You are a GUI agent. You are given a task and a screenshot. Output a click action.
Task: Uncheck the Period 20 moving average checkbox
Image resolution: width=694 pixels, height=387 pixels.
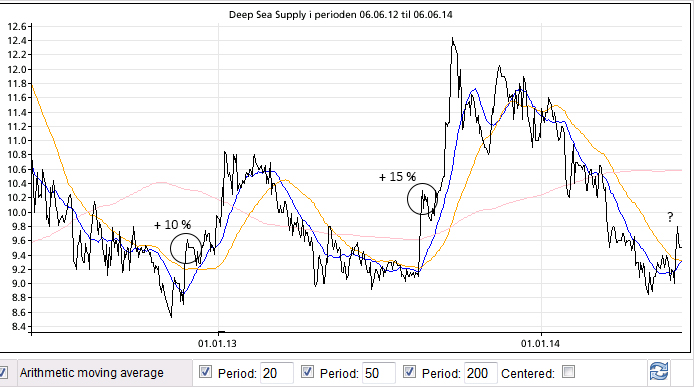pos(205,372)
